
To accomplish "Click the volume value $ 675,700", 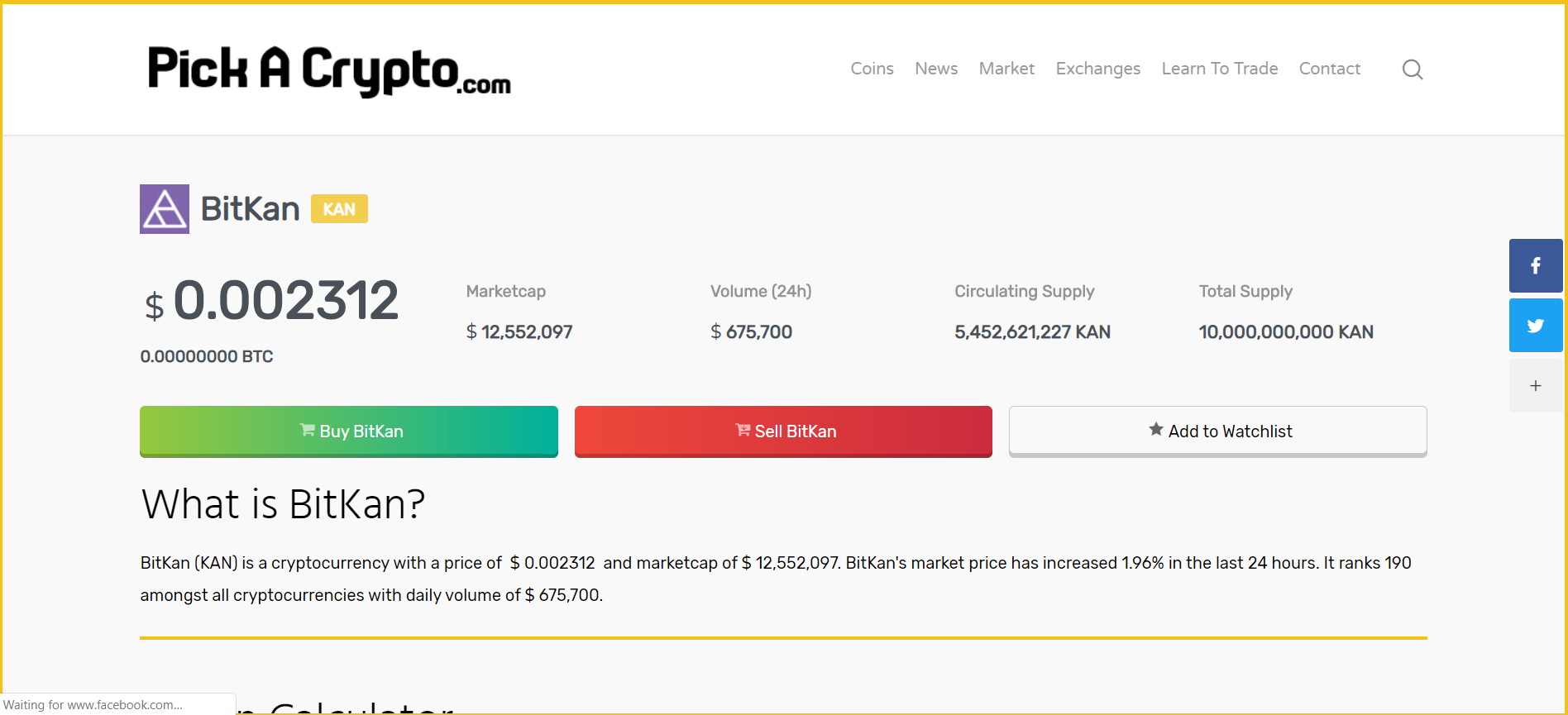I will (x=751, y=331).
